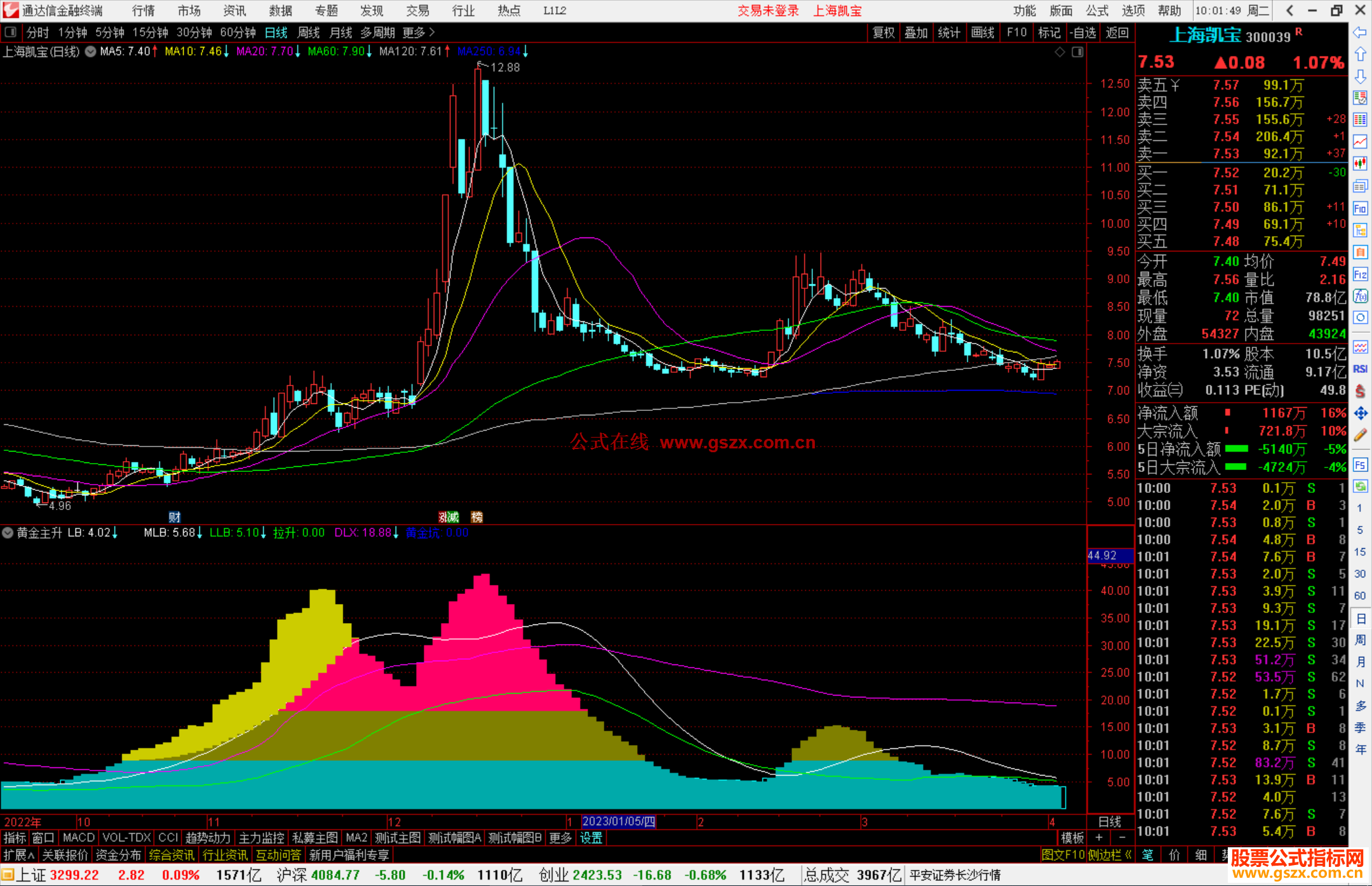Screen dimensions: 1372x886
Task: Click the 复权 button above chart
Action: click(x=883, y=32)
